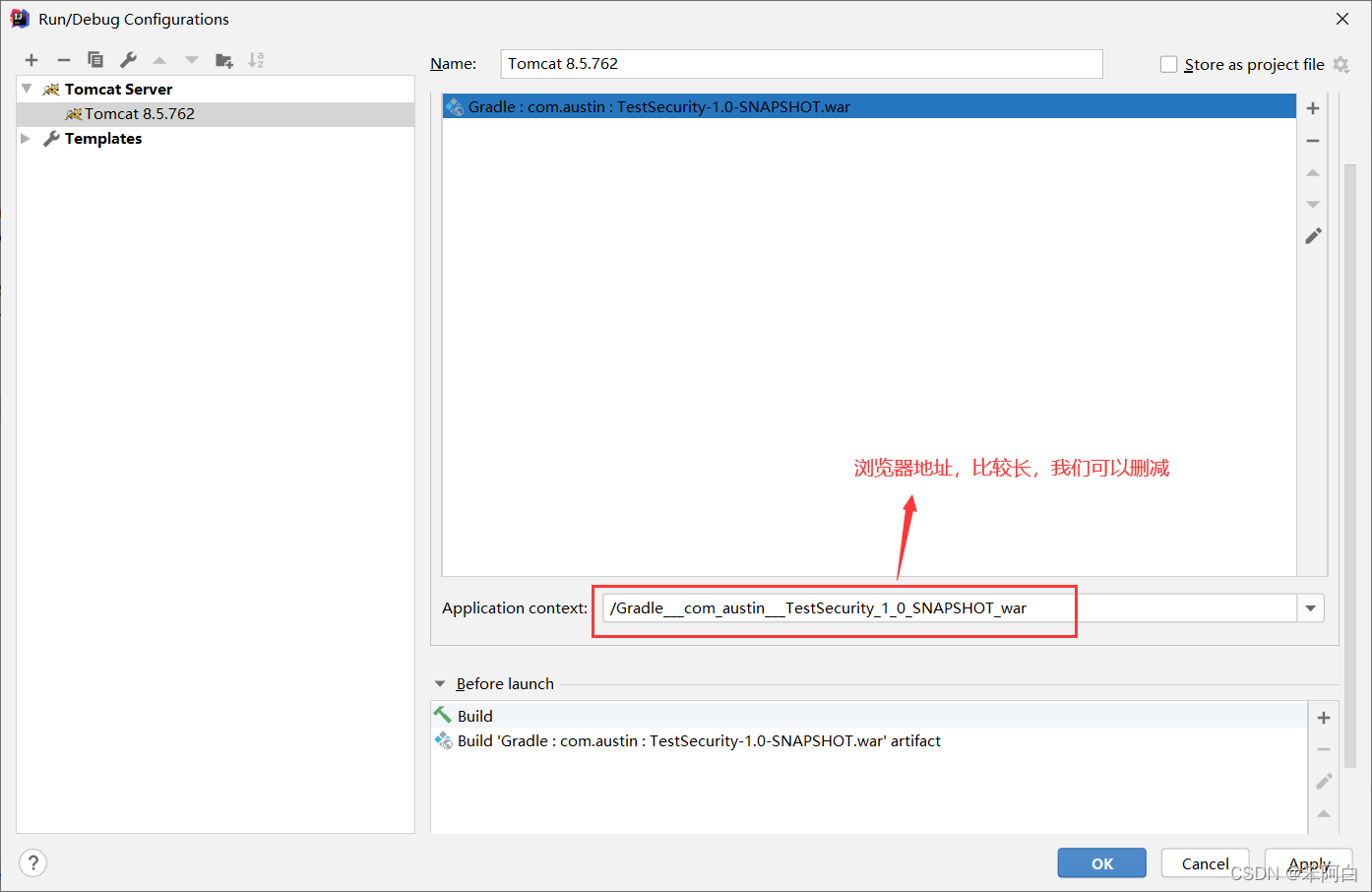Select Gradle TestSecurity-1.0-SNAPSHOT.war deployment row
The height and width of the screenshot is (892, 1372).
pos(869,106)
